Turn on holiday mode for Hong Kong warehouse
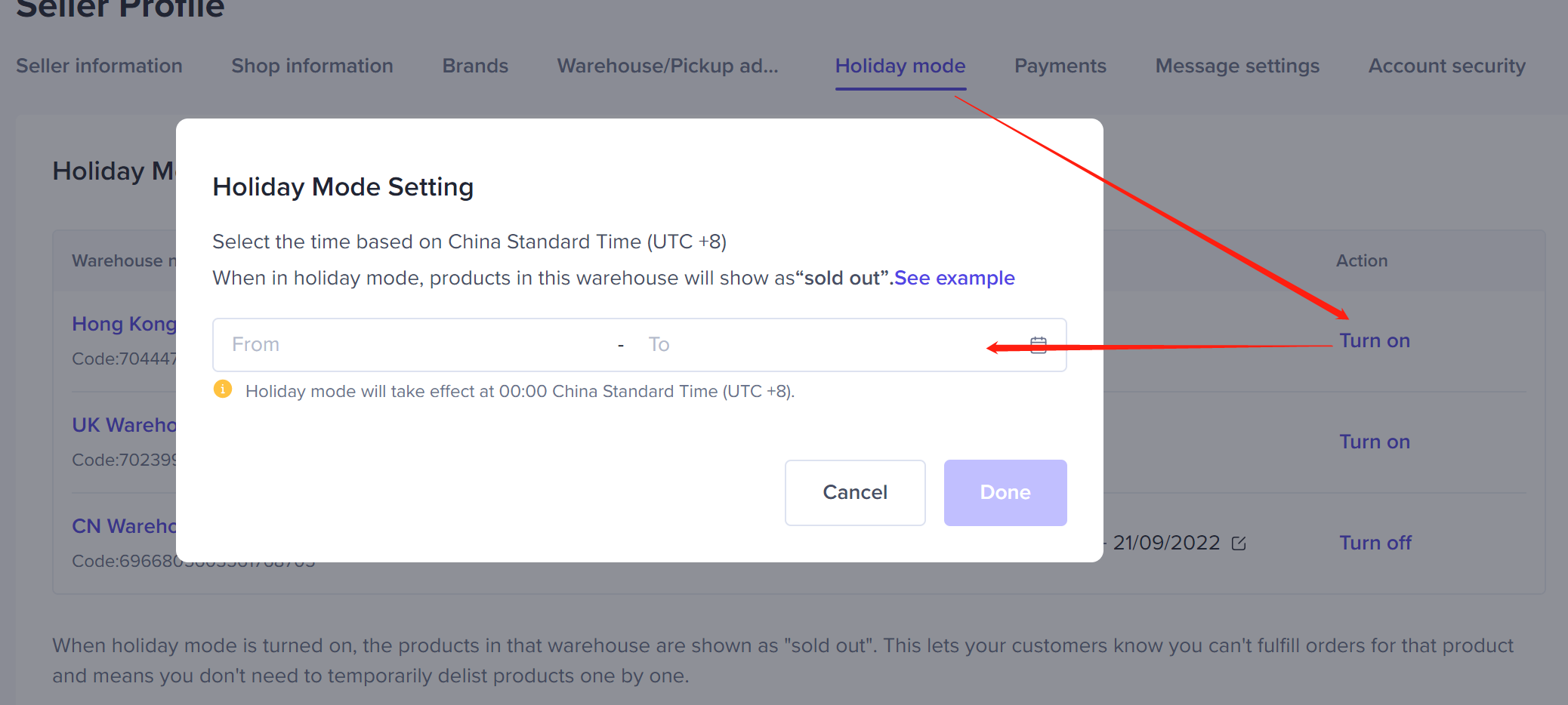The height and width of the screenshot is (705, 1568). tap(1374, 341)
